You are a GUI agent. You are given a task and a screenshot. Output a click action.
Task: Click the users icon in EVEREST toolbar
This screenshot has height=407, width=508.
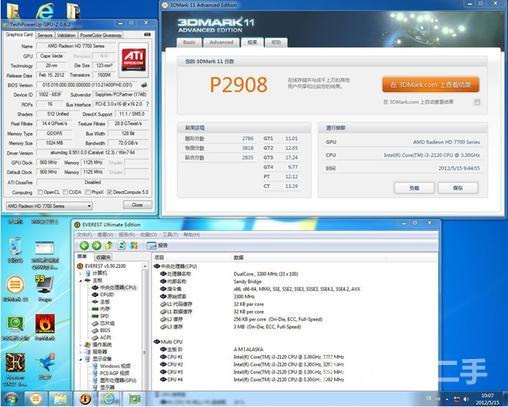pos(134,246)
